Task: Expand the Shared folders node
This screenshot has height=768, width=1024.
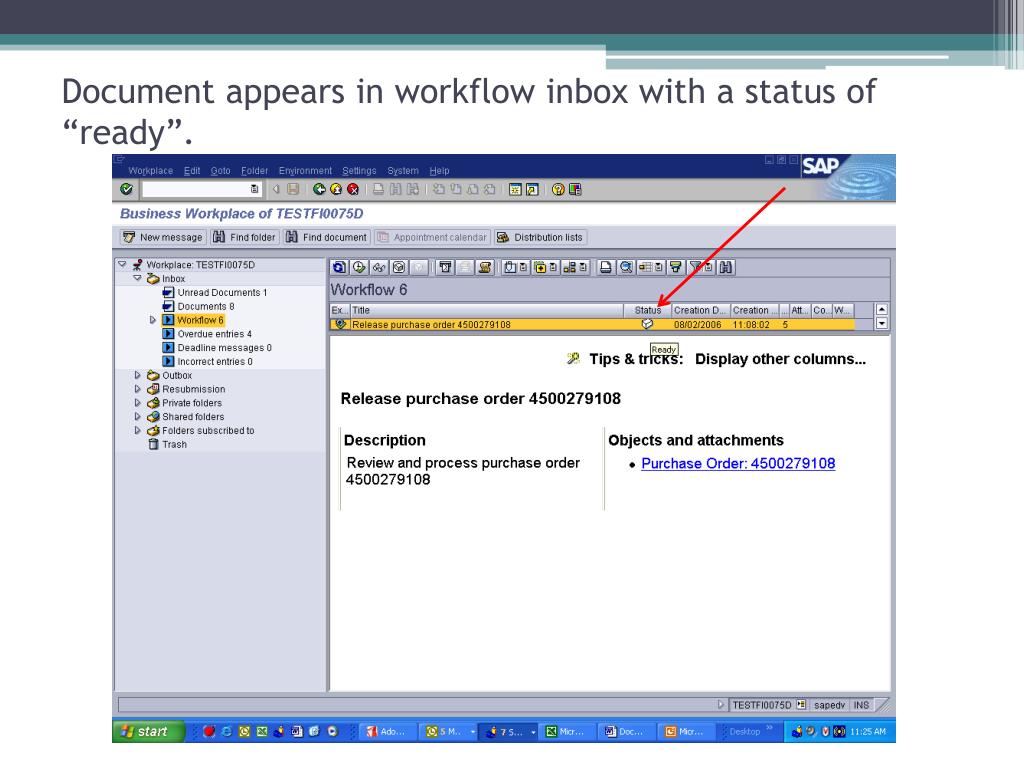Action: [137, 417]
